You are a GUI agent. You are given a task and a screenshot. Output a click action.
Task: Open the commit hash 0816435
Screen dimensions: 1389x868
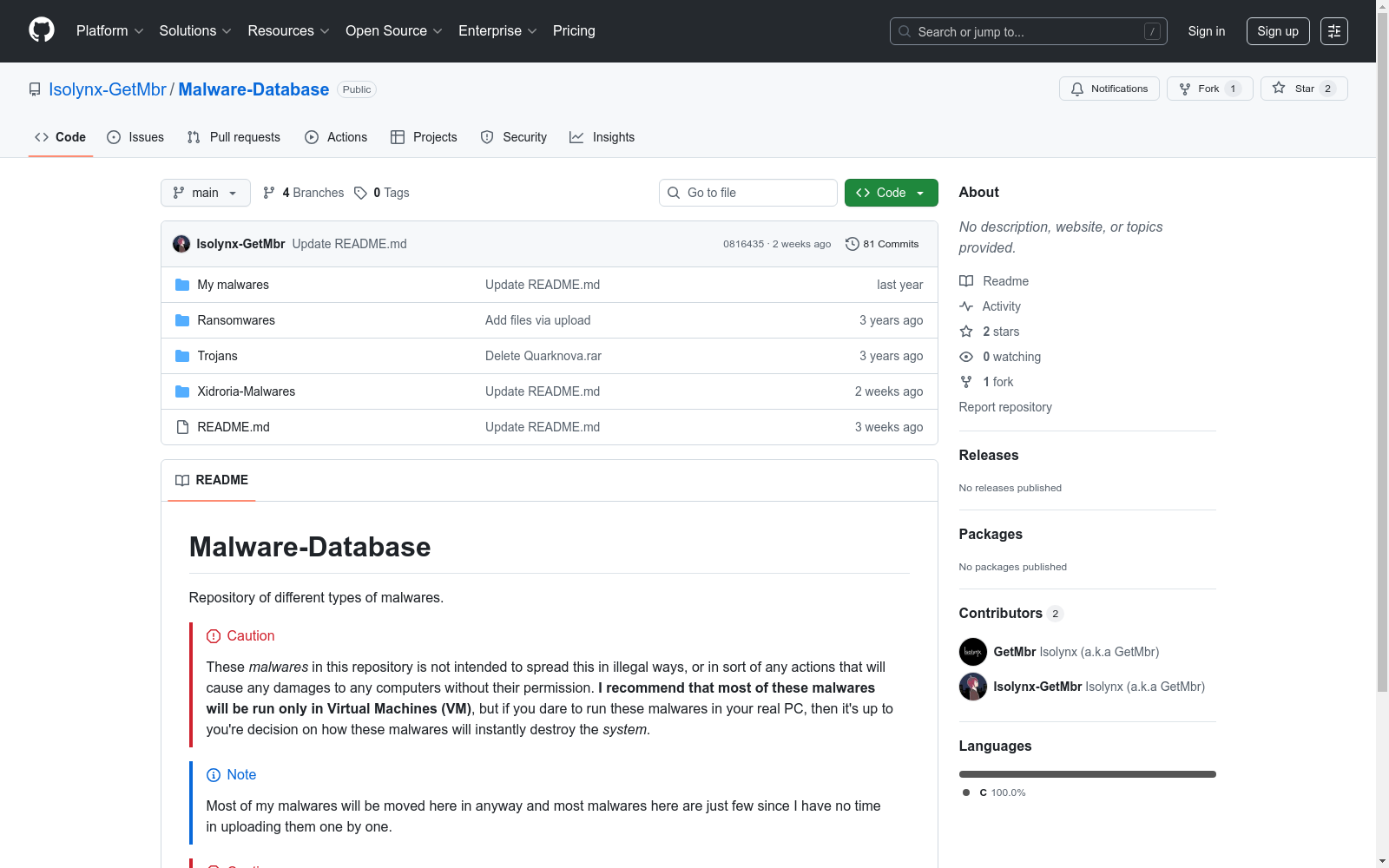pyautogui.click(x=744, y=244)
